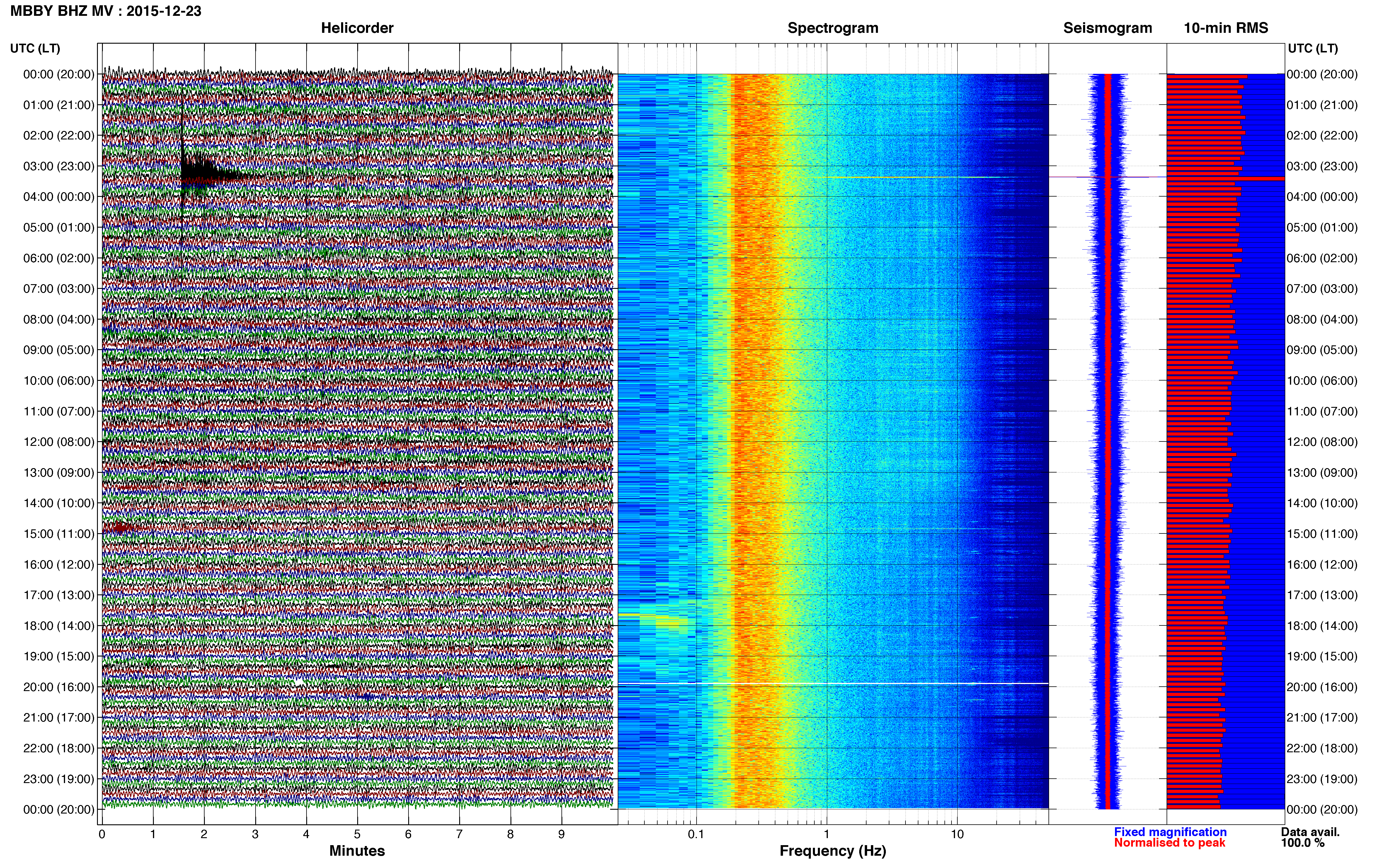
Task: Click the right '01:00 (21:00)' time label
Action: pyautogui.click(x=1322, y=105)
